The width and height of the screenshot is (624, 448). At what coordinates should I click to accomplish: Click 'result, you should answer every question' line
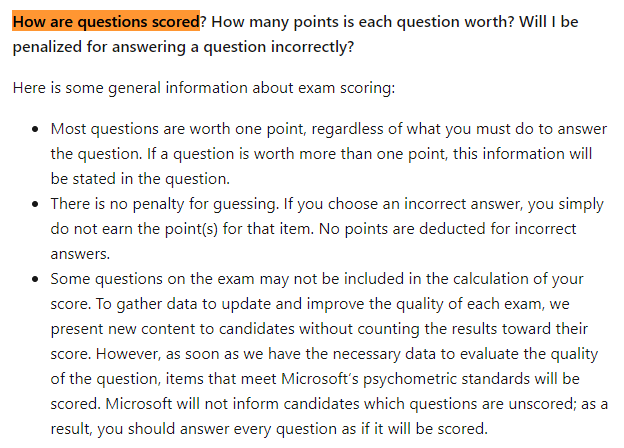pyautogui.click(x=269, y=429)
